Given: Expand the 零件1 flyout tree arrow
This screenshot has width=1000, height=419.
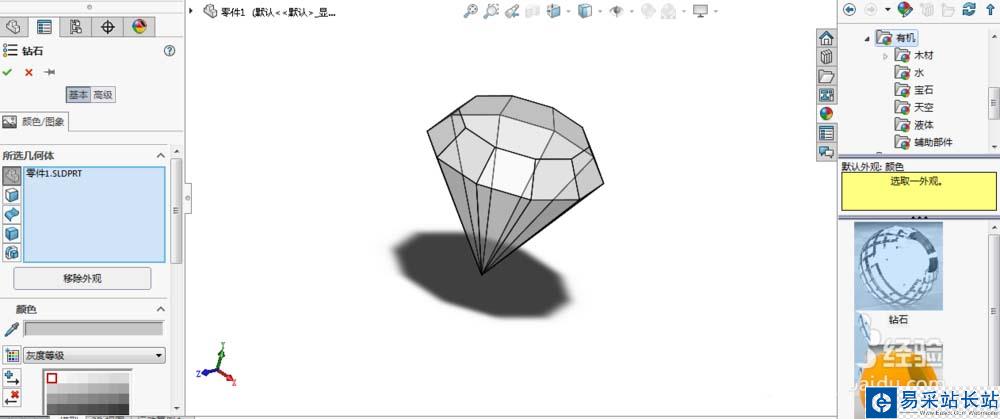Looking at the screenshot, I should click(191, 11).
